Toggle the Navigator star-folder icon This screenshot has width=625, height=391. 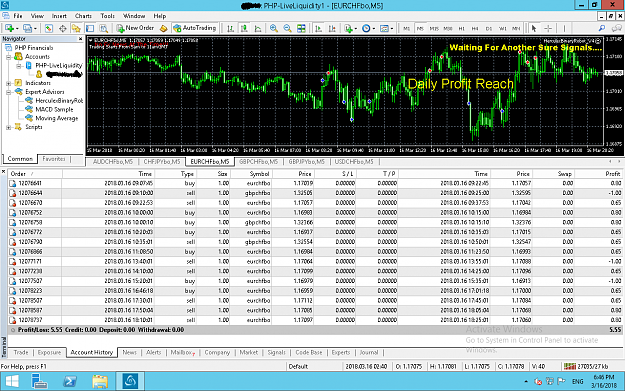click(x=76, y=28)
